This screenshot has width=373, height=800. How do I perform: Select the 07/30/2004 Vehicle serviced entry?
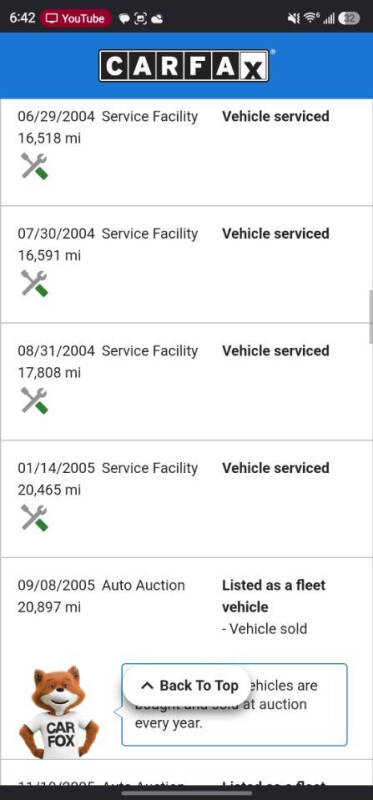pyautogui.click(x=186, y=265)
